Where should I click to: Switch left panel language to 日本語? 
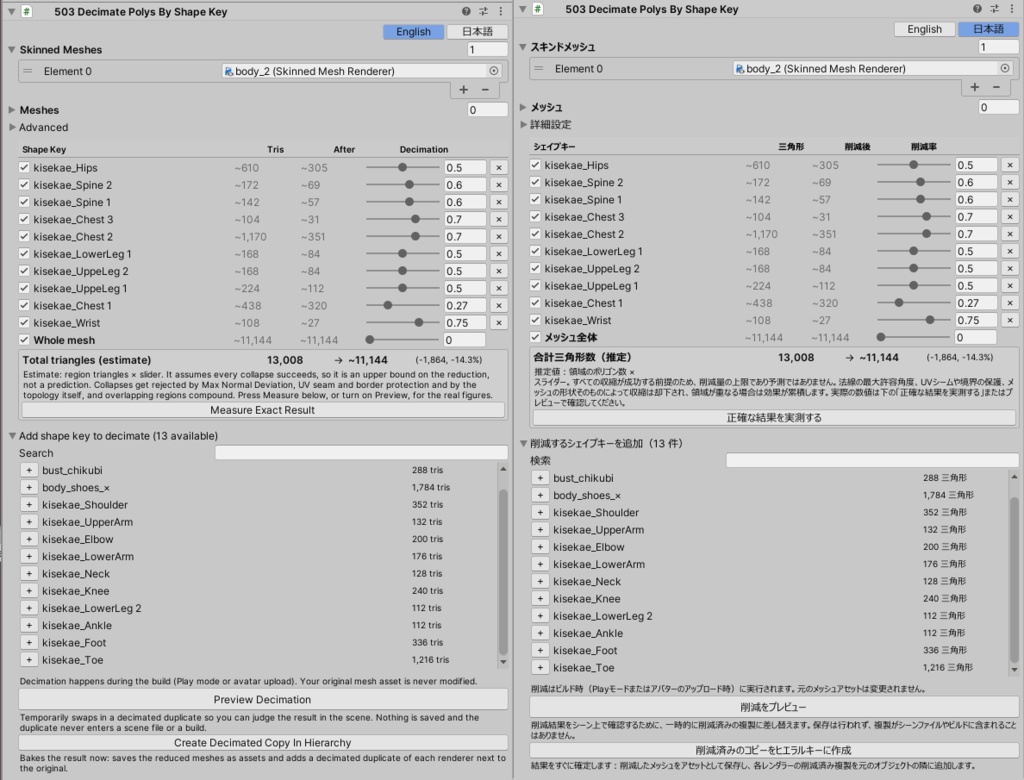pos(477,31)
